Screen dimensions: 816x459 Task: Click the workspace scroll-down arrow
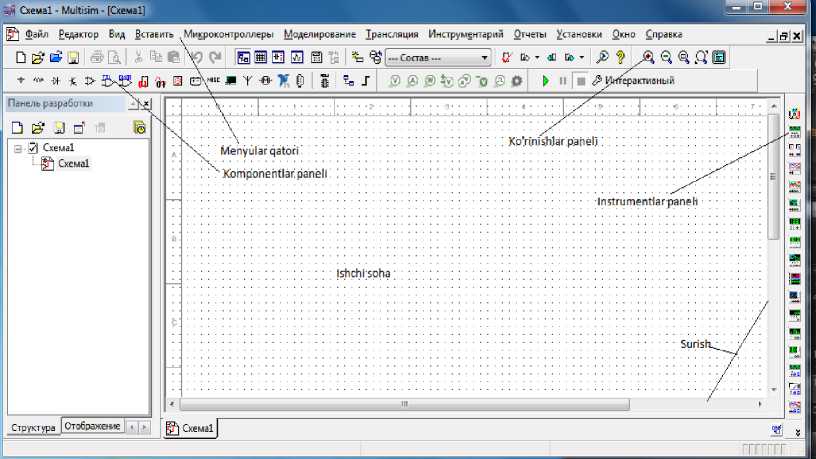pos(773,389)
